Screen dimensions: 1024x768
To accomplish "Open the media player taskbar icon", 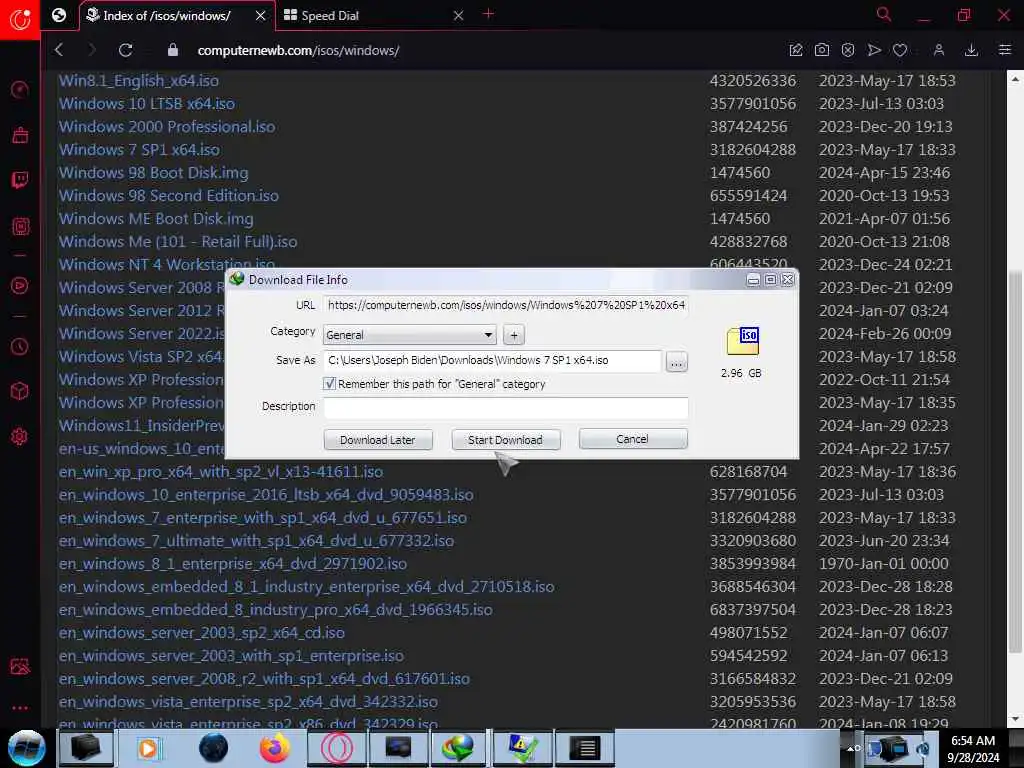I will point(150,748).
